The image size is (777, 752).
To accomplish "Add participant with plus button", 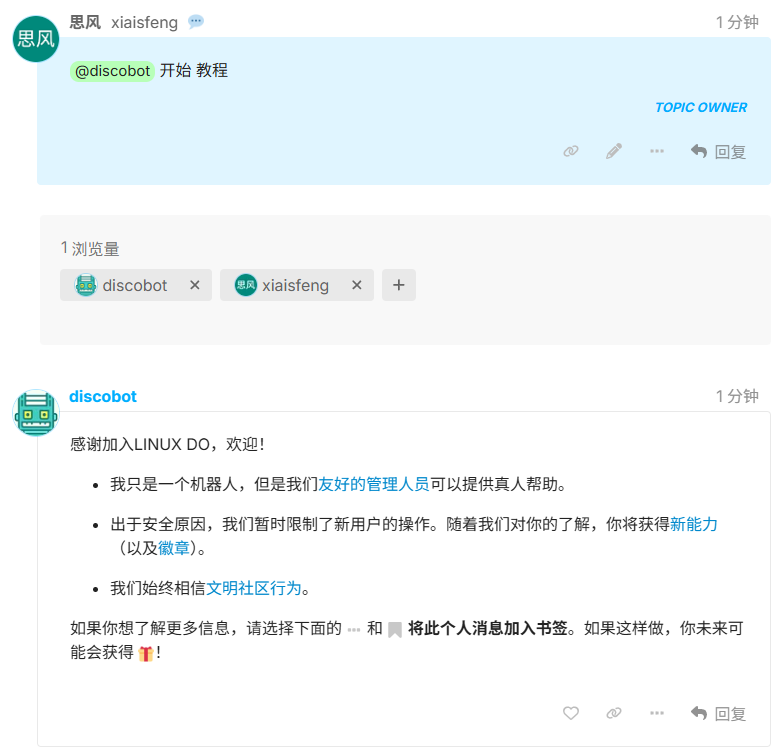I will [399, 285].
